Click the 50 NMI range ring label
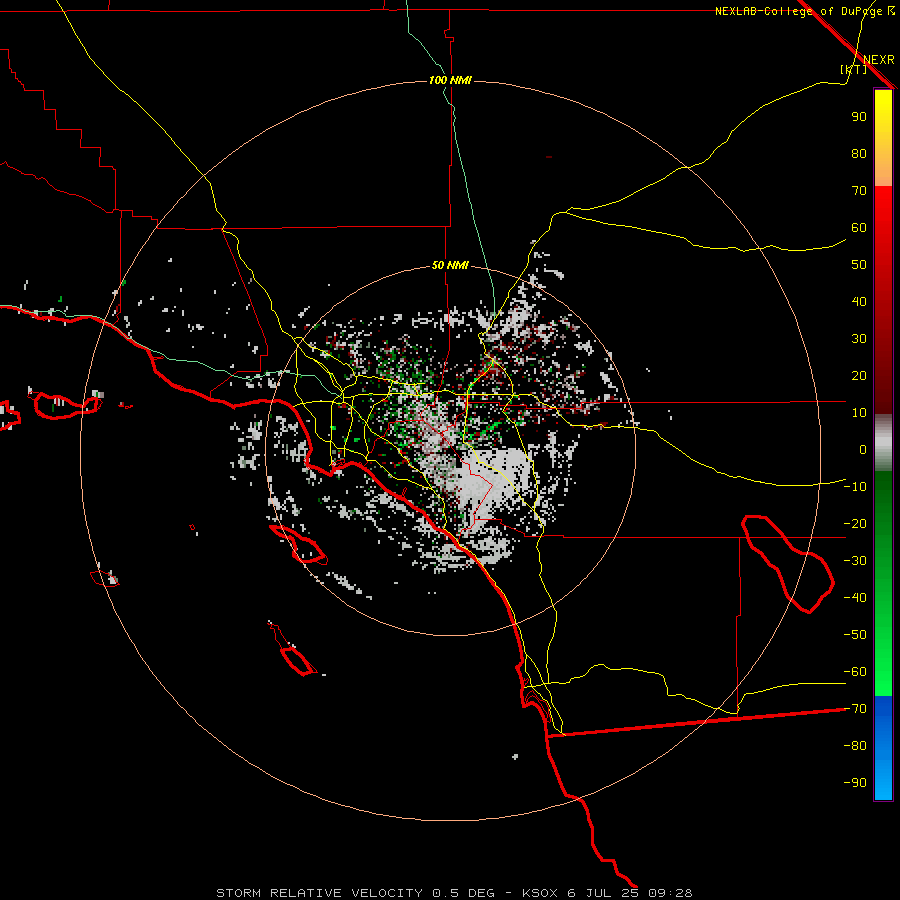 450,265
